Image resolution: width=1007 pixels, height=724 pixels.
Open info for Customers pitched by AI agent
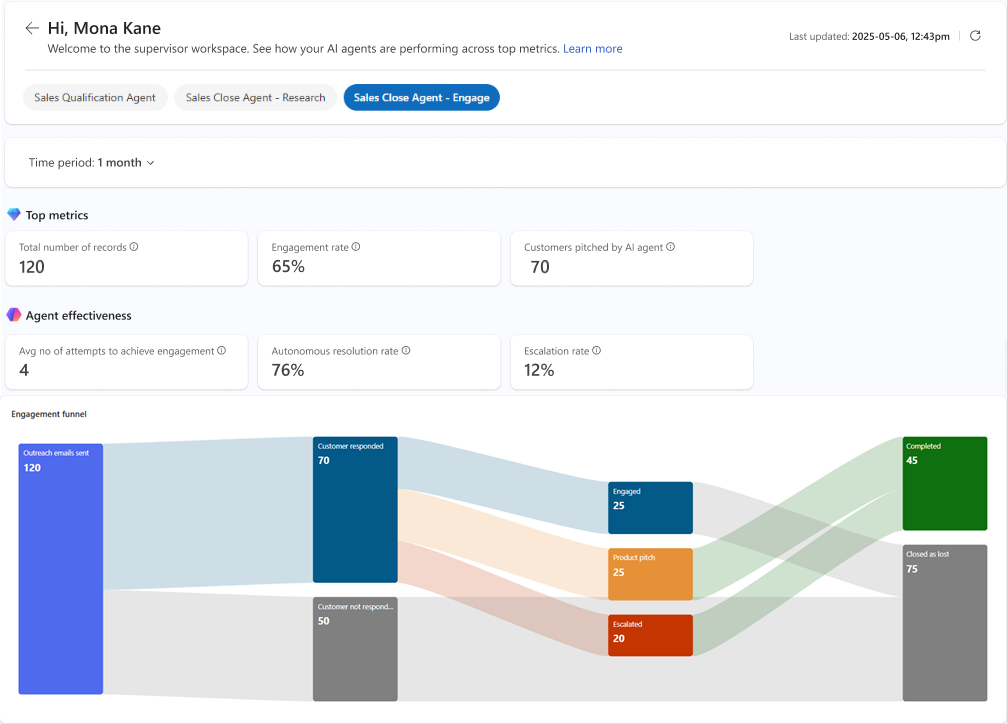click(671, 246)
